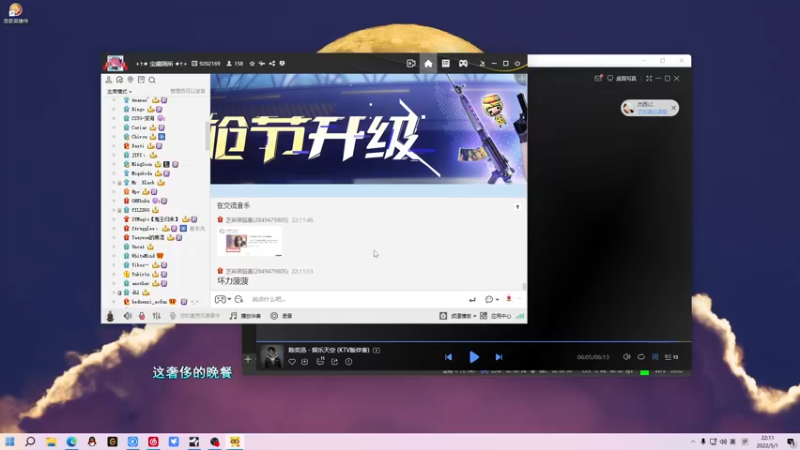
Task: Close the user notification popup in player
Action: (x=674, y=108)
